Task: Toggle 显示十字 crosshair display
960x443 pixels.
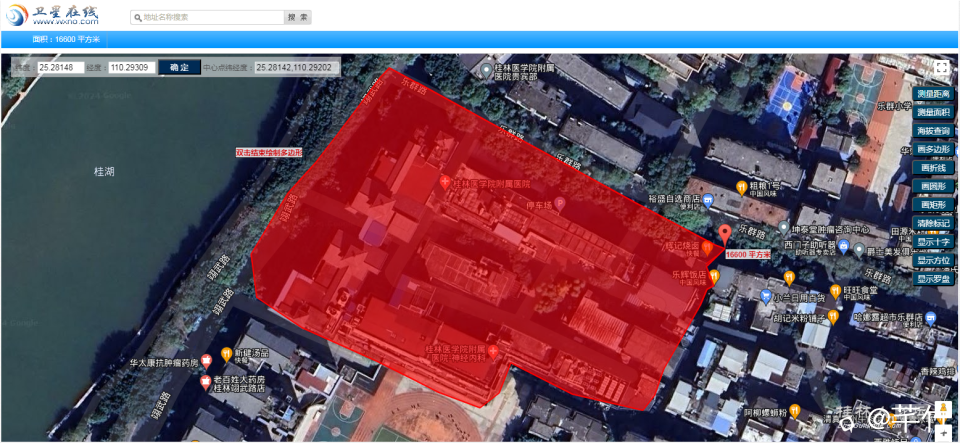Action: [x=934, y=242]
